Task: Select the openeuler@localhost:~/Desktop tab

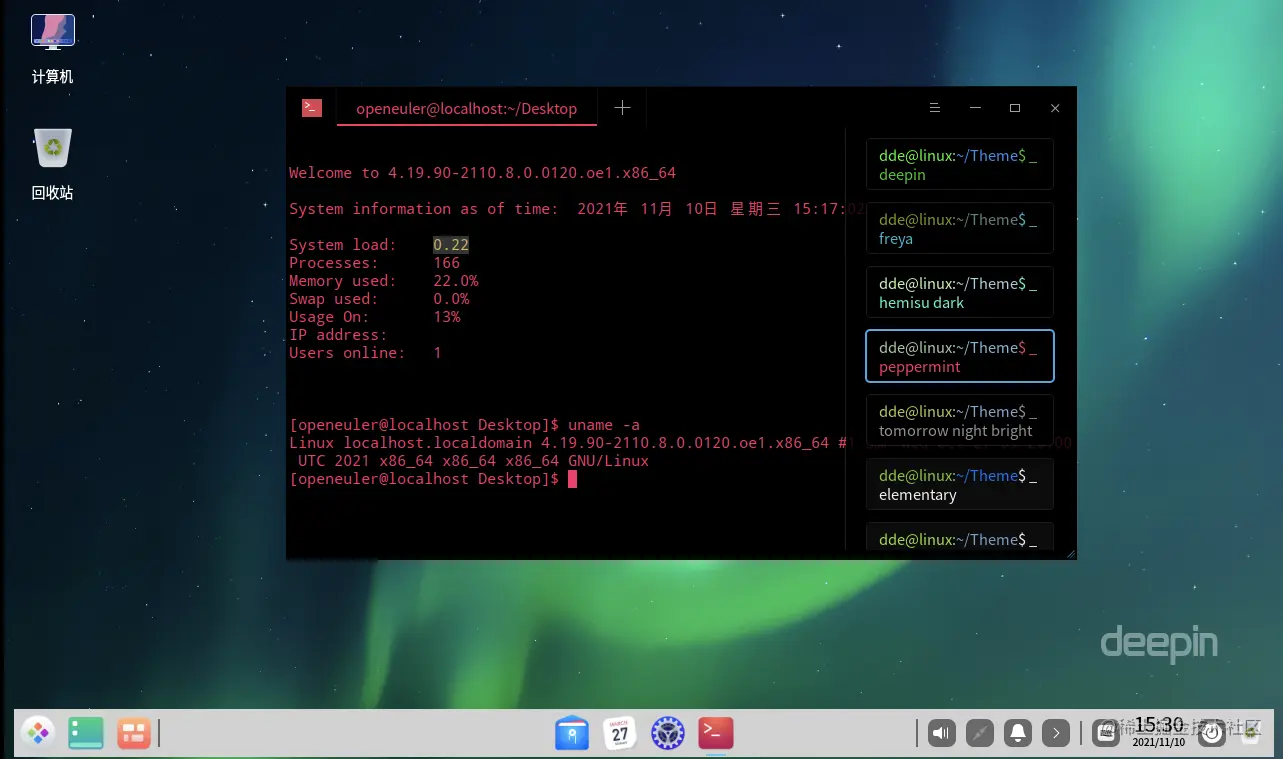Action: click(467, 108)
